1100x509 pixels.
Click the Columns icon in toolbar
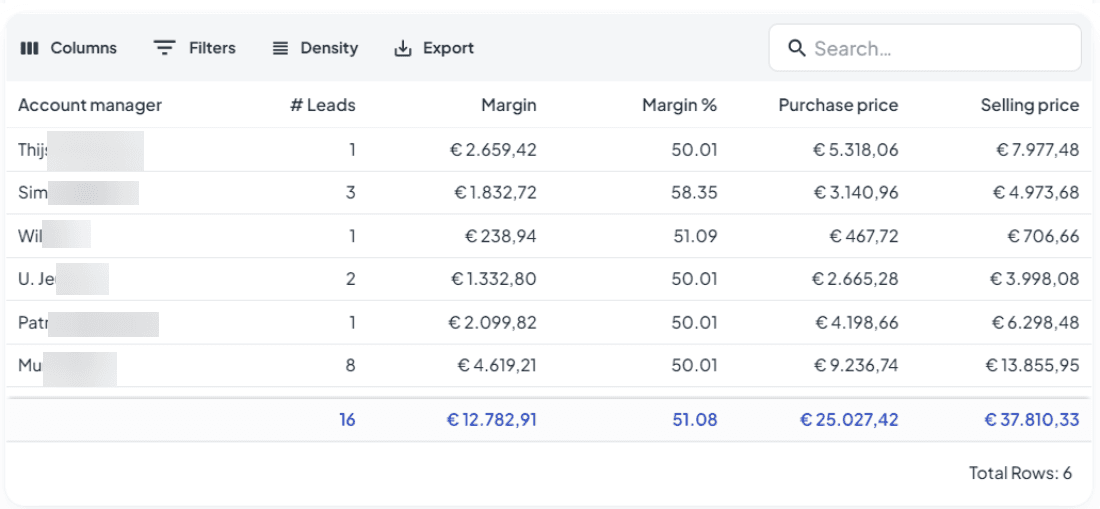(29, 48)
